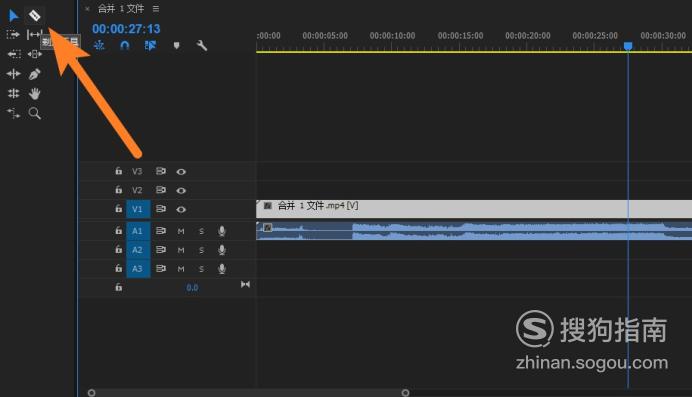Click the blue playhead marker on ruler
The image size is (692, 397).
click(x=628, y=46)
